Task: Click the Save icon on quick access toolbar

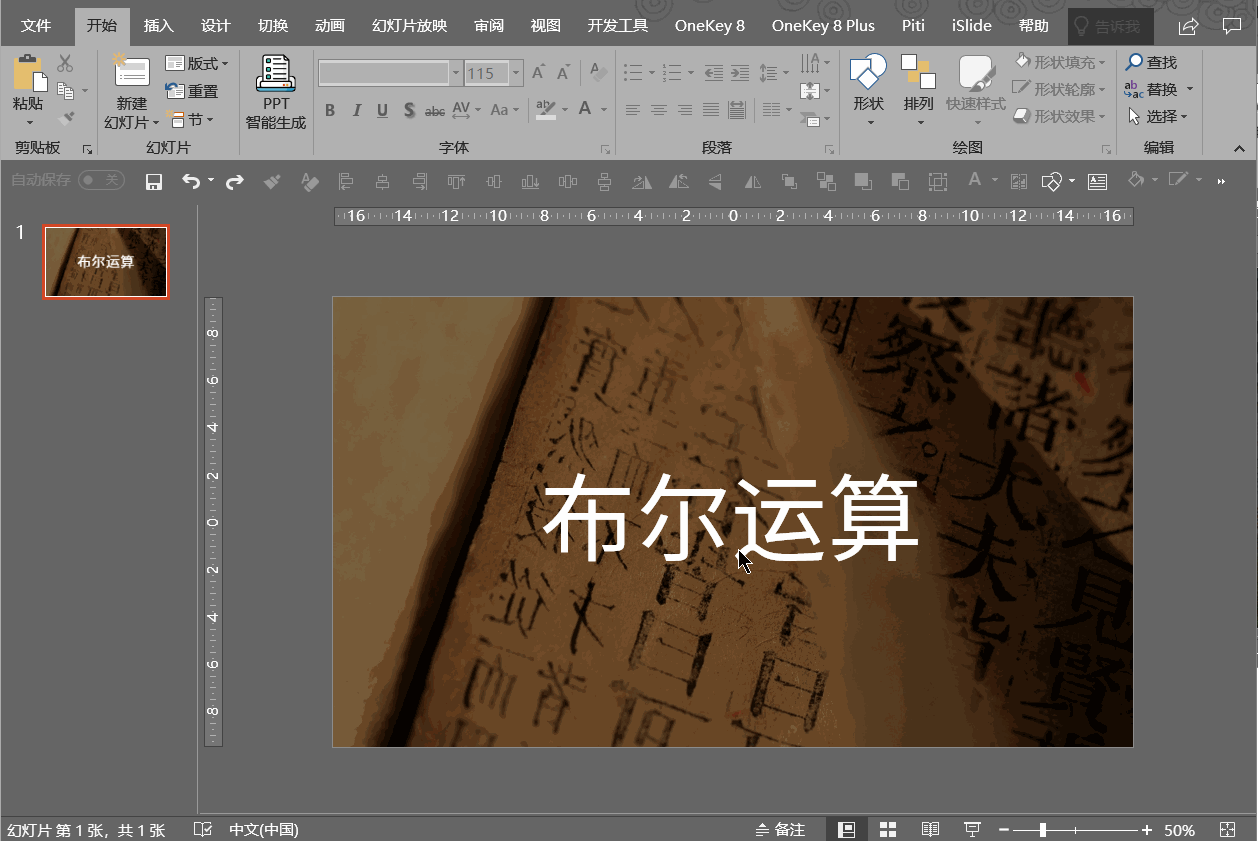Action: [x=153, y=182]
